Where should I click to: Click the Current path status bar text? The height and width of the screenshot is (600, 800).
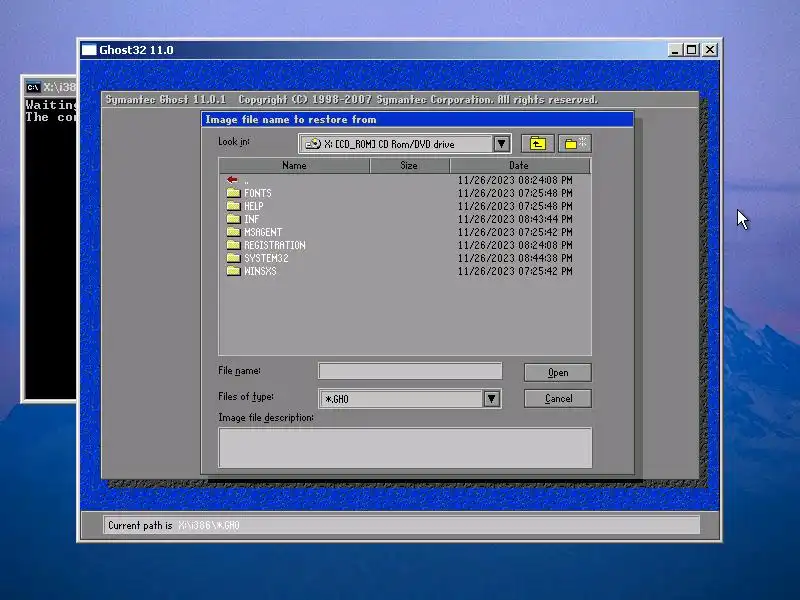[173, 525]
